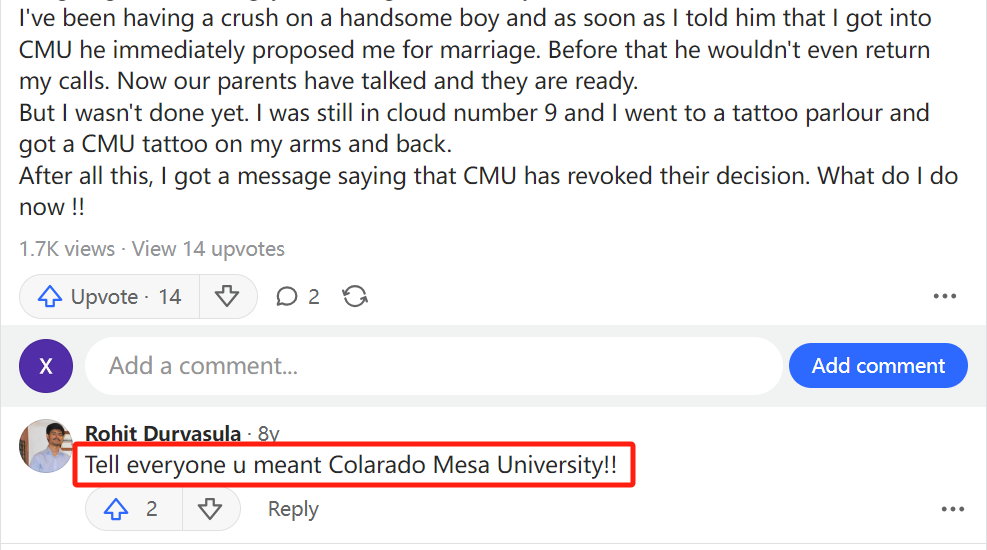View 14 upvotes list

click(x=208, y=249)
